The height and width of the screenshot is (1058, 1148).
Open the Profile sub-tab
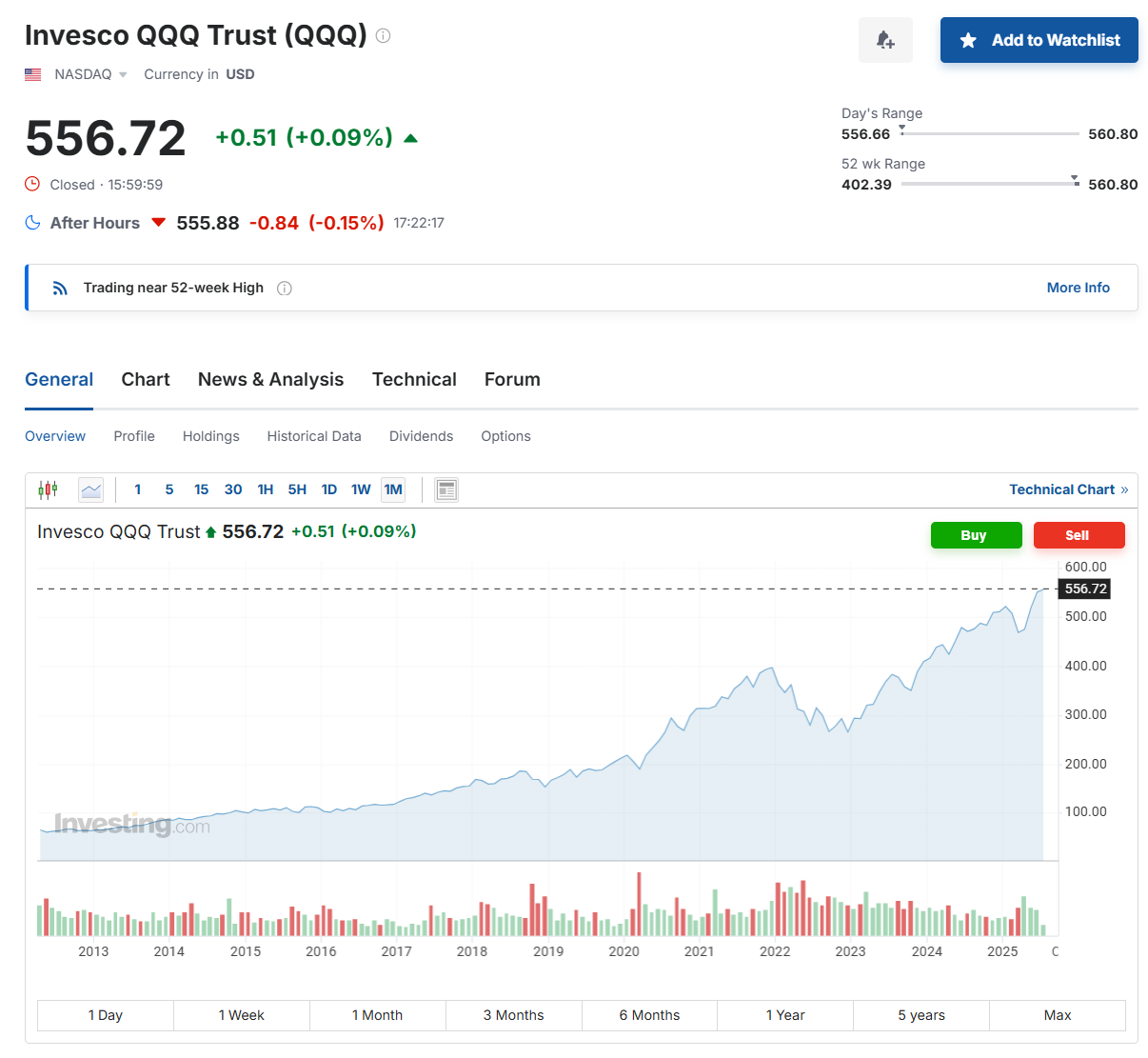[134, 436]
